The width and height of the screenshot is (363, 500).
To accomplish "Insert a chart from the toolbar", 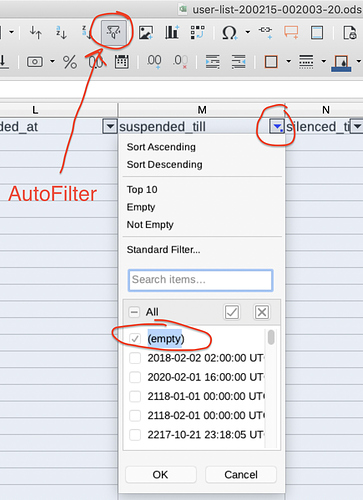I will (x=172, y=33).
